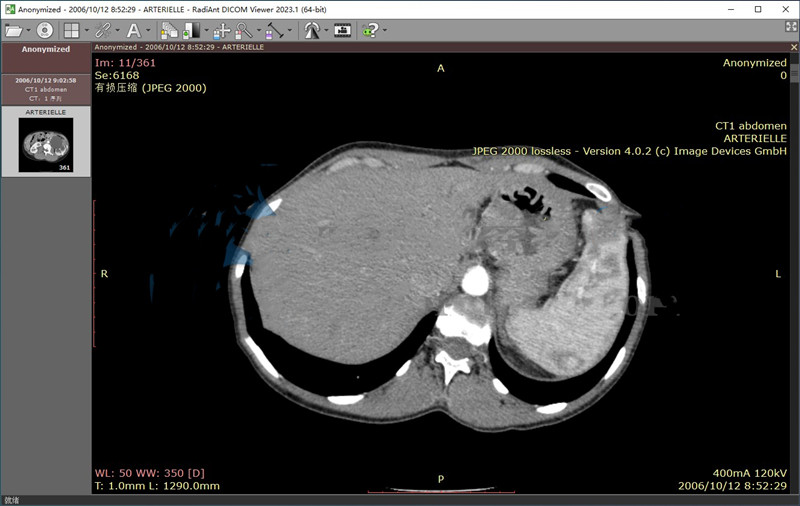800x506 pixels.
Task: Toggle full screen mode icon
Action: 791,27
